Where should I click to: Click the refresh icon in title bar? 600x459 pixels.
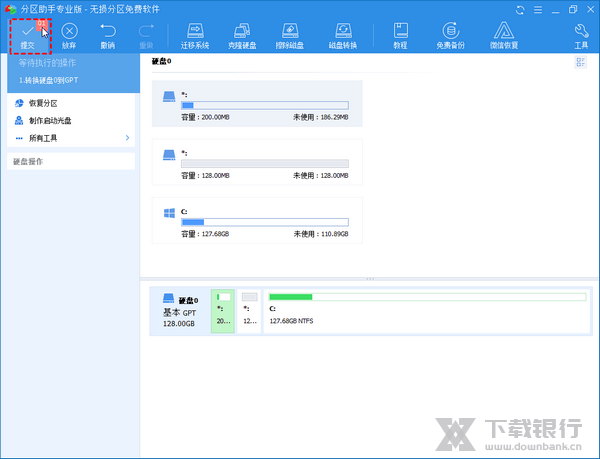[x=520, y=10]
